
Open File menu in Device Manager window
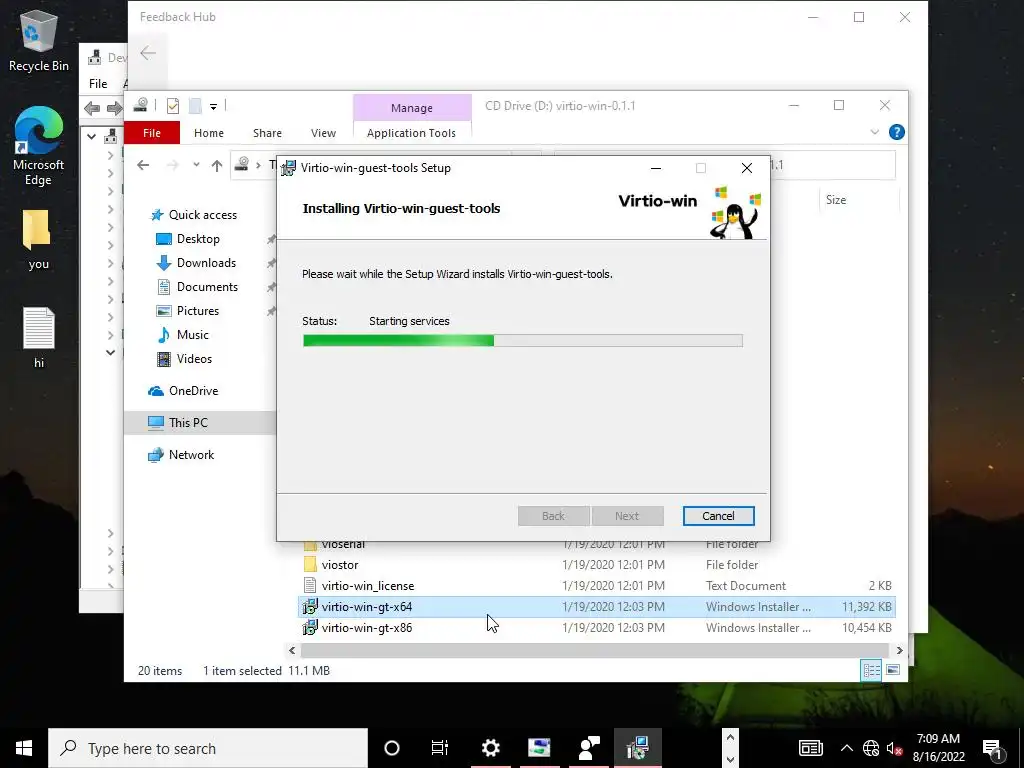point(98,84)
